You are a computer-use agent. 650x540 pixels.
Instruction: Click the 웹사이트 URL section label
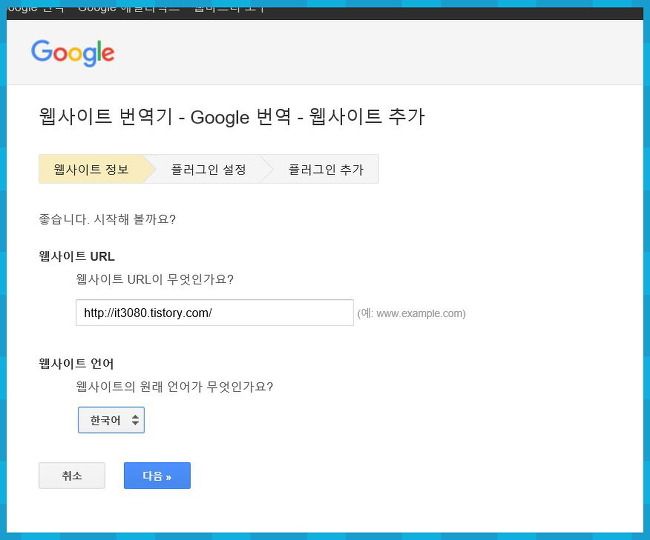click(77, 256)
